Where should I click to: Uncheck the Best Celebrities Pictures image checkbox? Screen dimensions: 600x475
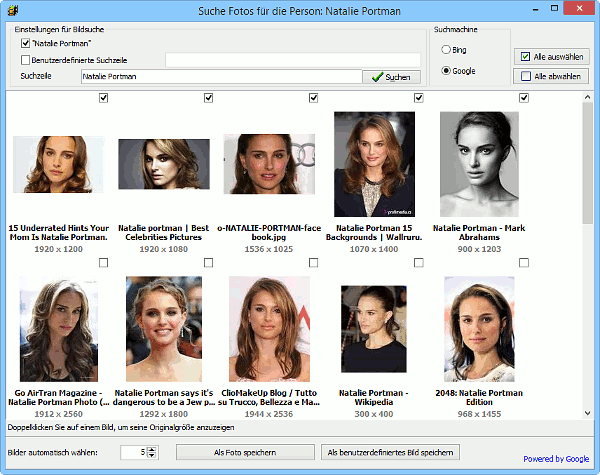(x=208, y=98)
